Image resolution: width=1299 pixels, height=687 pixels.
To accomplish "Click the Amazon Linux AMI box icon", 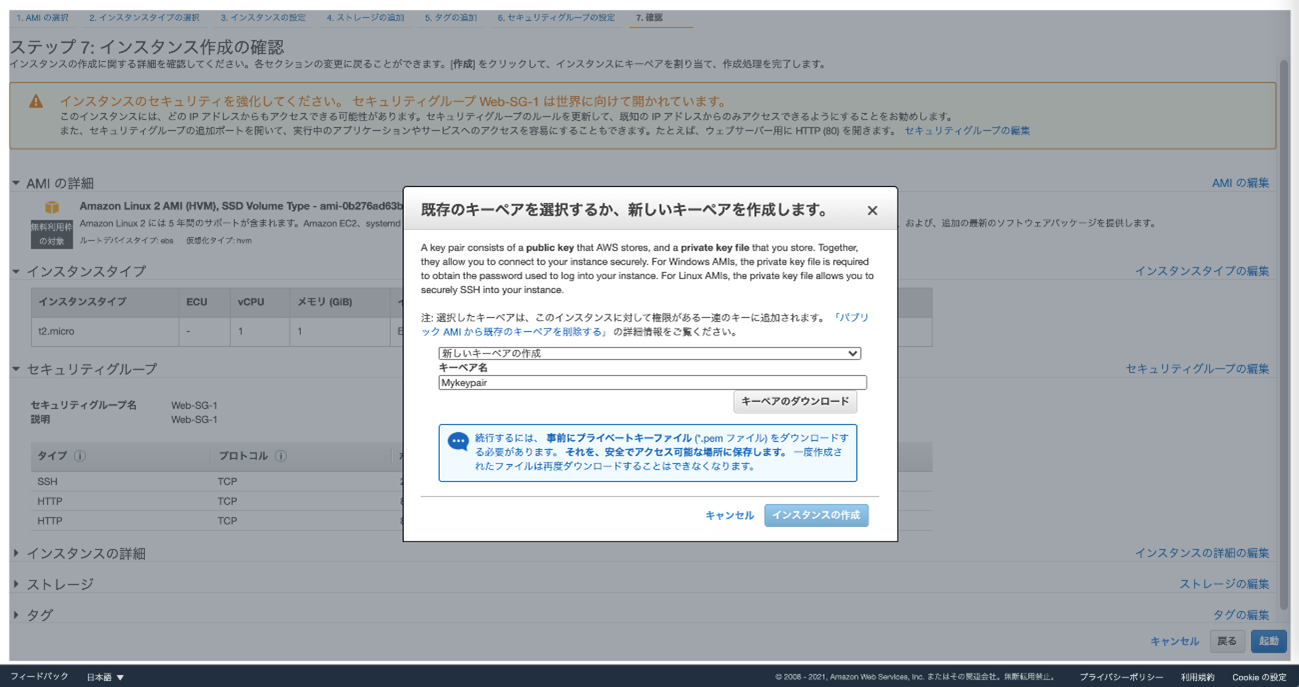I will 51,207.
